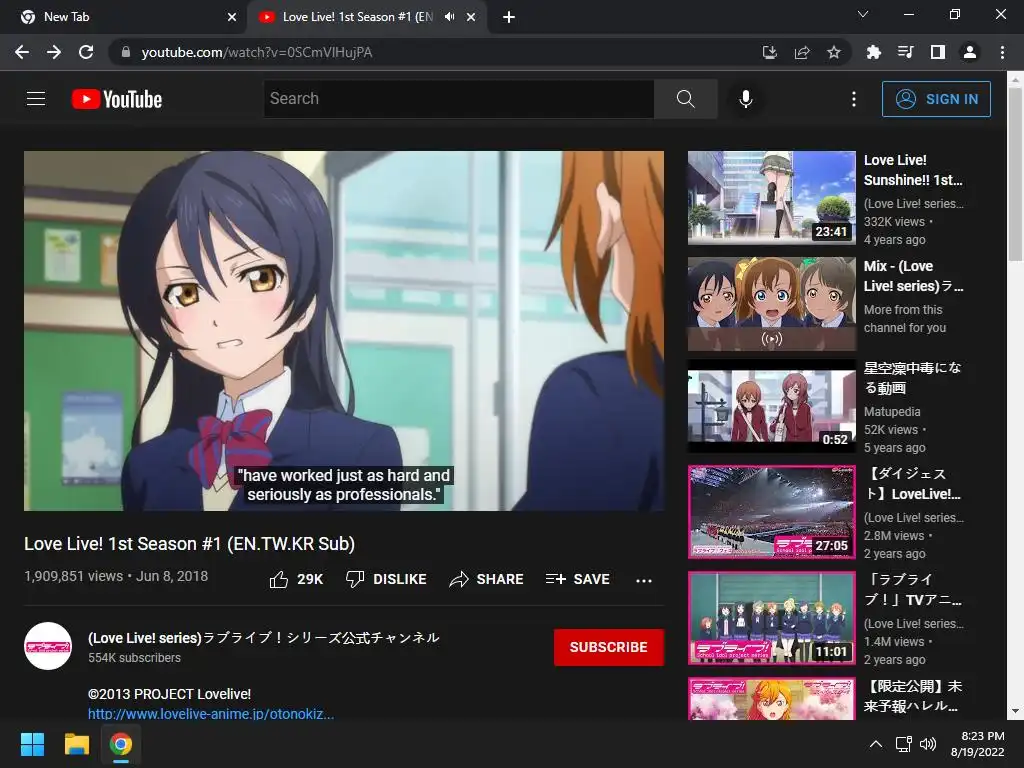Start voice search with microphone icon

coord(746,99)
